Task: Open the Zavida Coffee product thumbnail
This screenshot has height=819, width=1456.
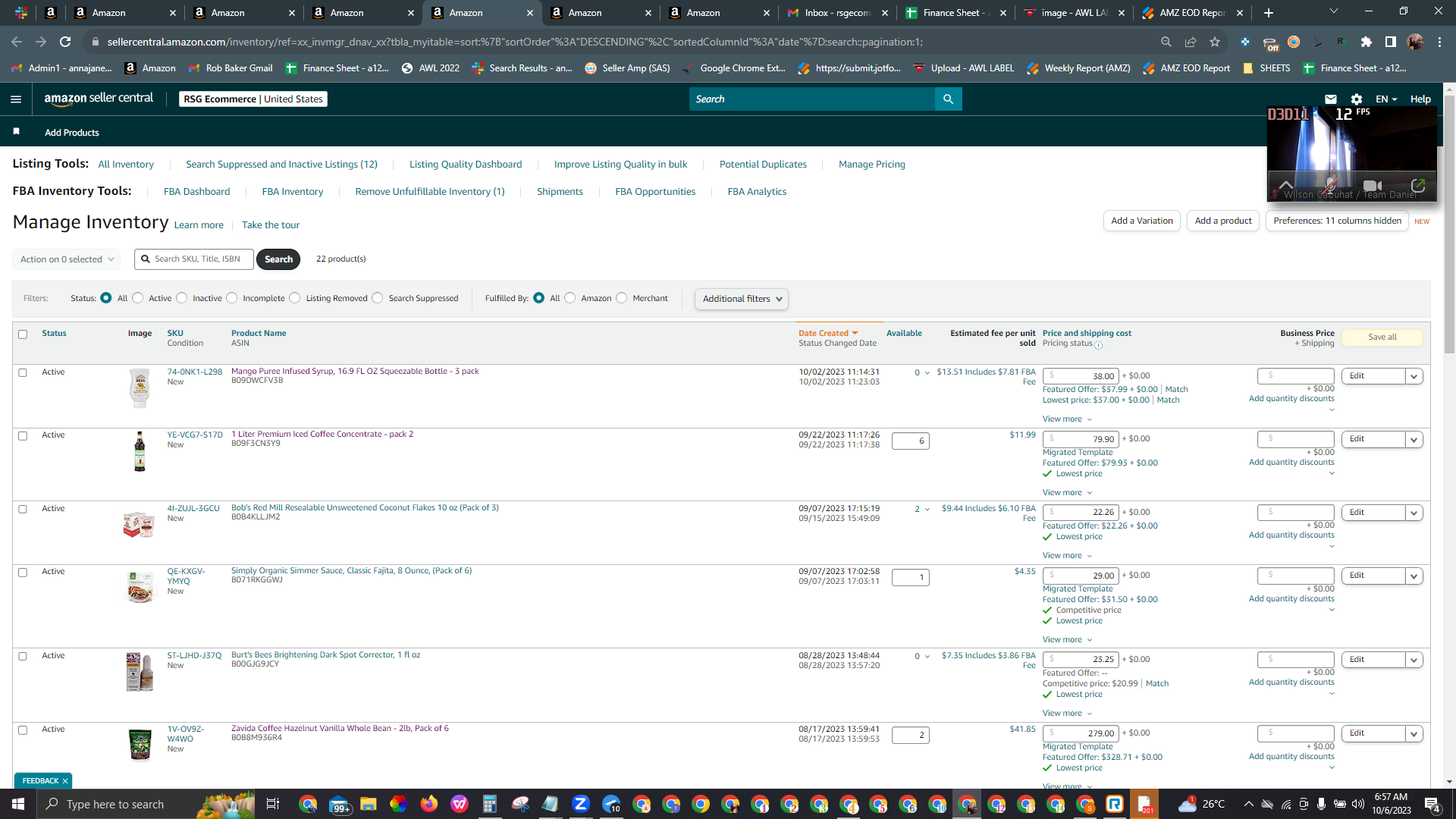Action: [x=140, y=745]
